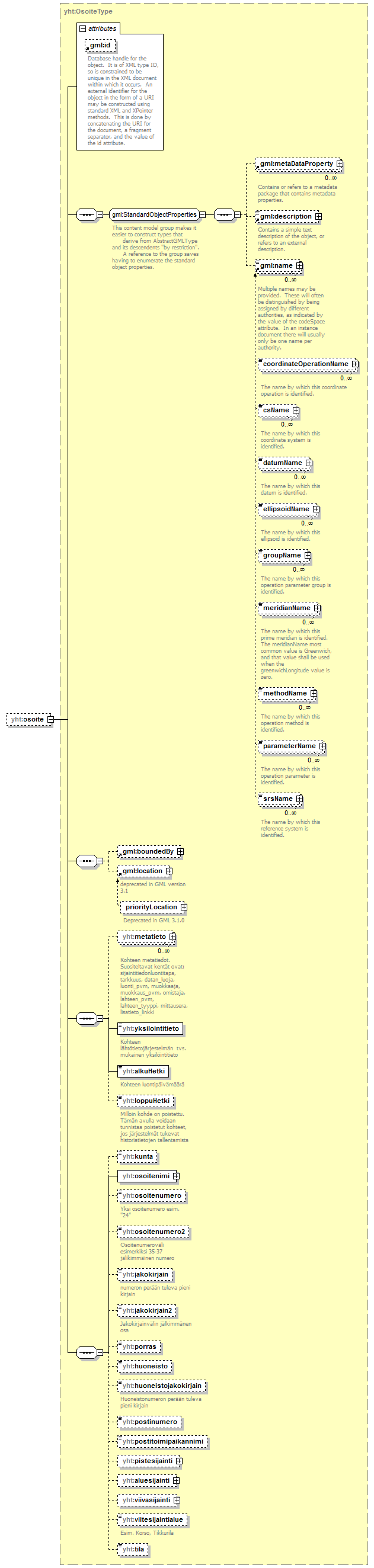The height and width of the screenshot is (1568, 374).
Task: Select the gml:id attribute
Action: (100, 46)
